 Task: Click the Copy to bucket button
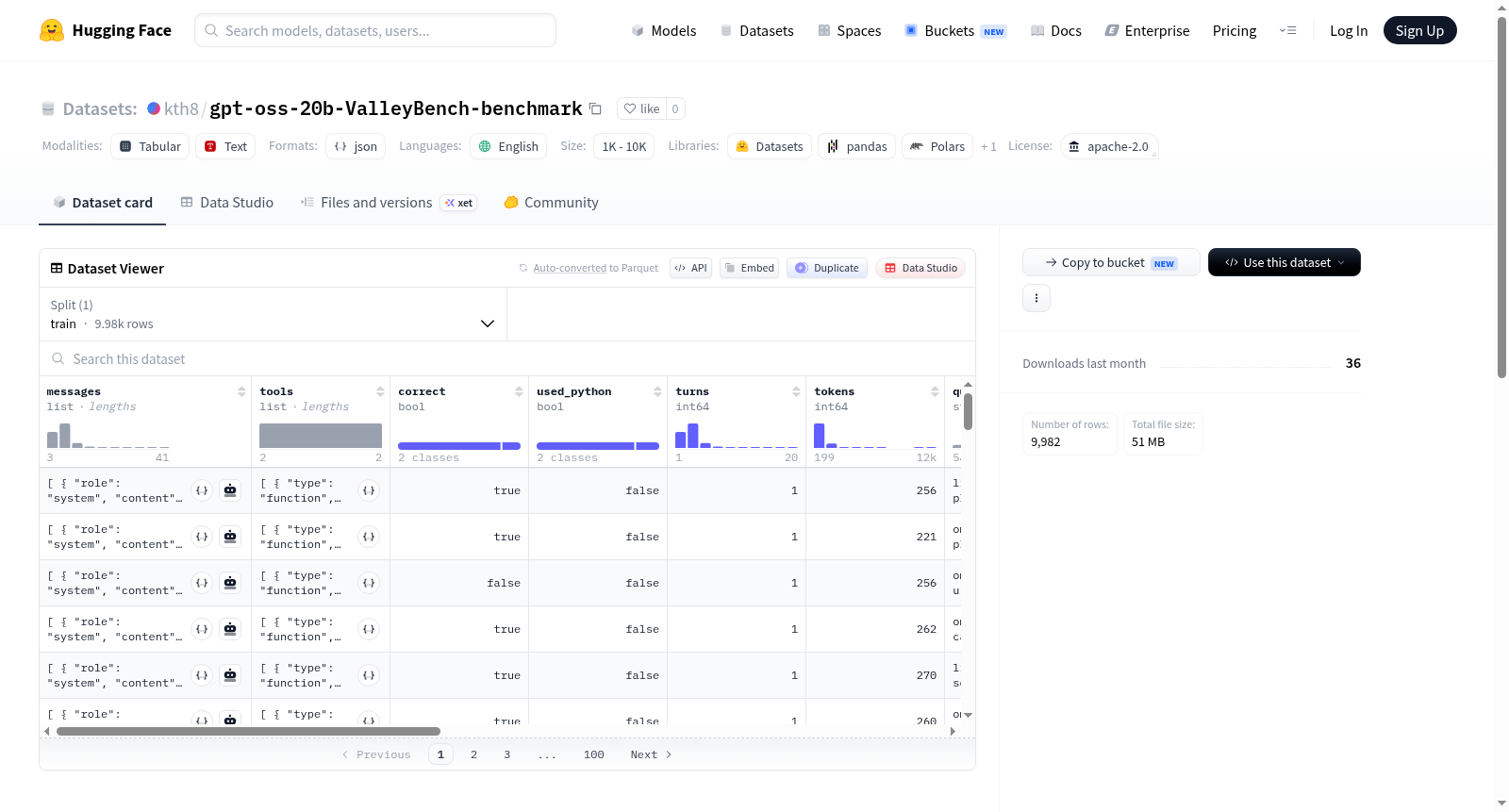[1111, 262]
